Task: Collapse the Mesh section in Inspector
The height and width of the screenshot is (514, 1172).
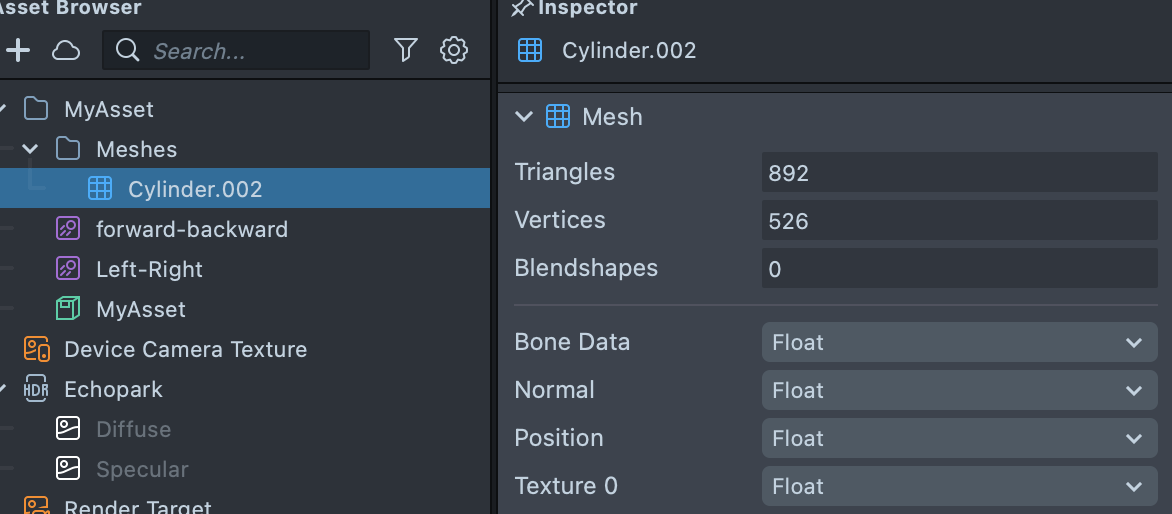Action: [524, 117]
